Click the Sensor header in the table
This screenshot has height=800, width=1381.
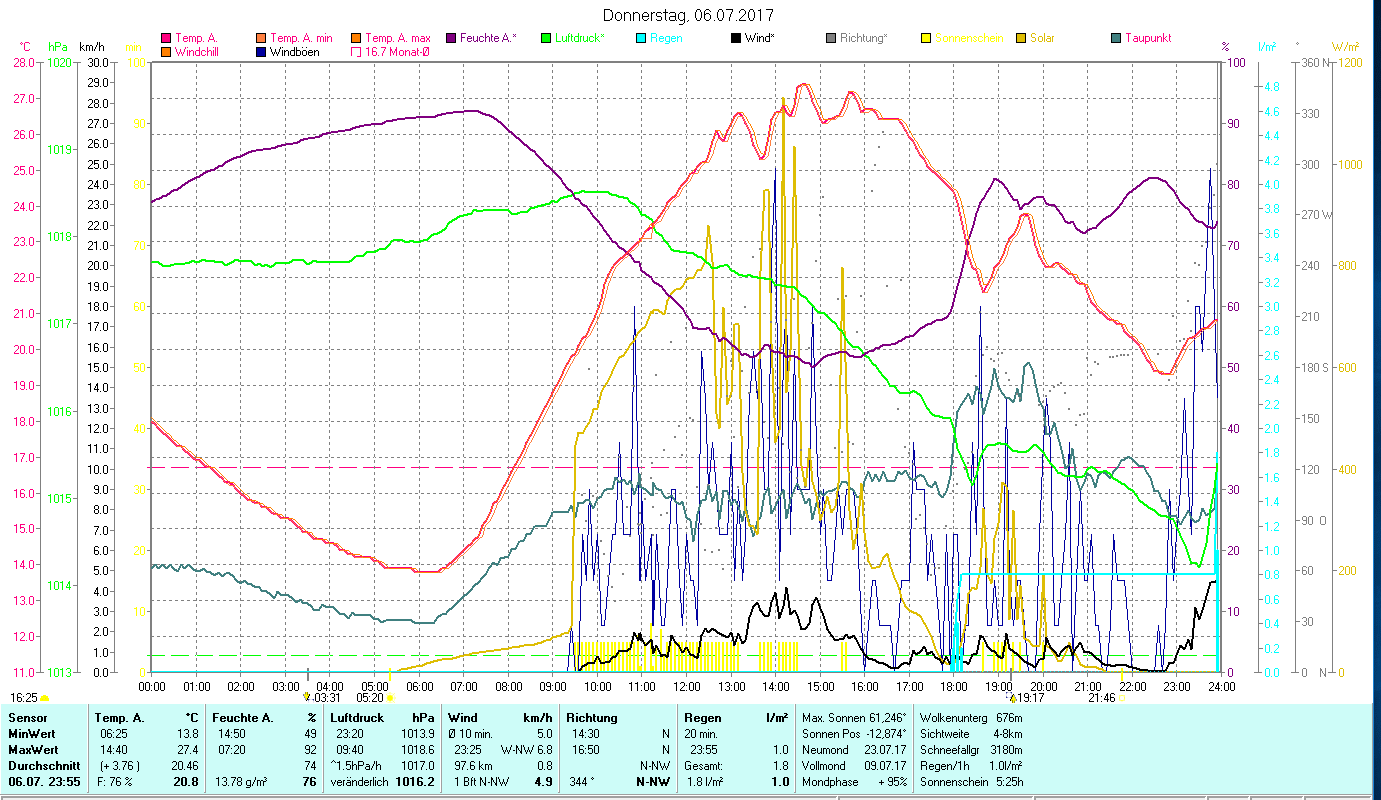27,718
